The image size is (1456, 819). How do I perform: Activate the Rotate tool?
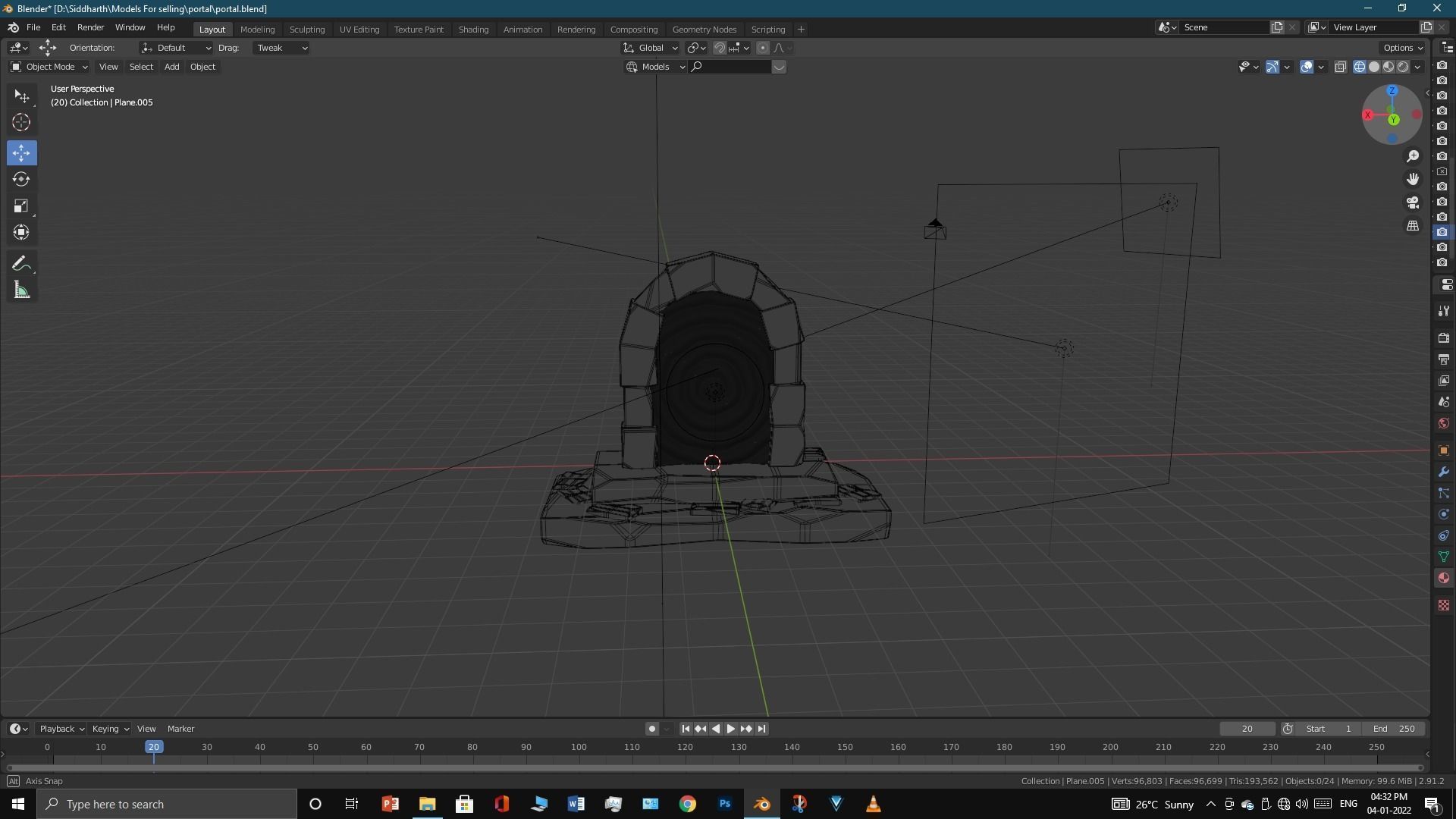(21, 180)
